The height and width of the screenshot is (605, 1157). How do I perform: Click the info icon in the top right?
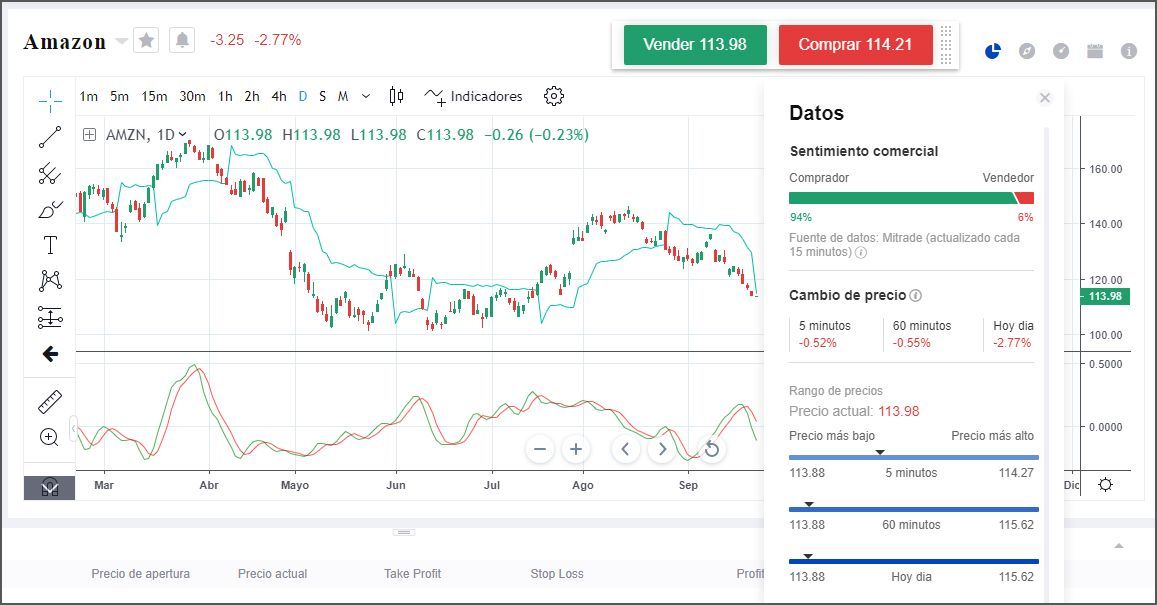[x=1130, y=51]
